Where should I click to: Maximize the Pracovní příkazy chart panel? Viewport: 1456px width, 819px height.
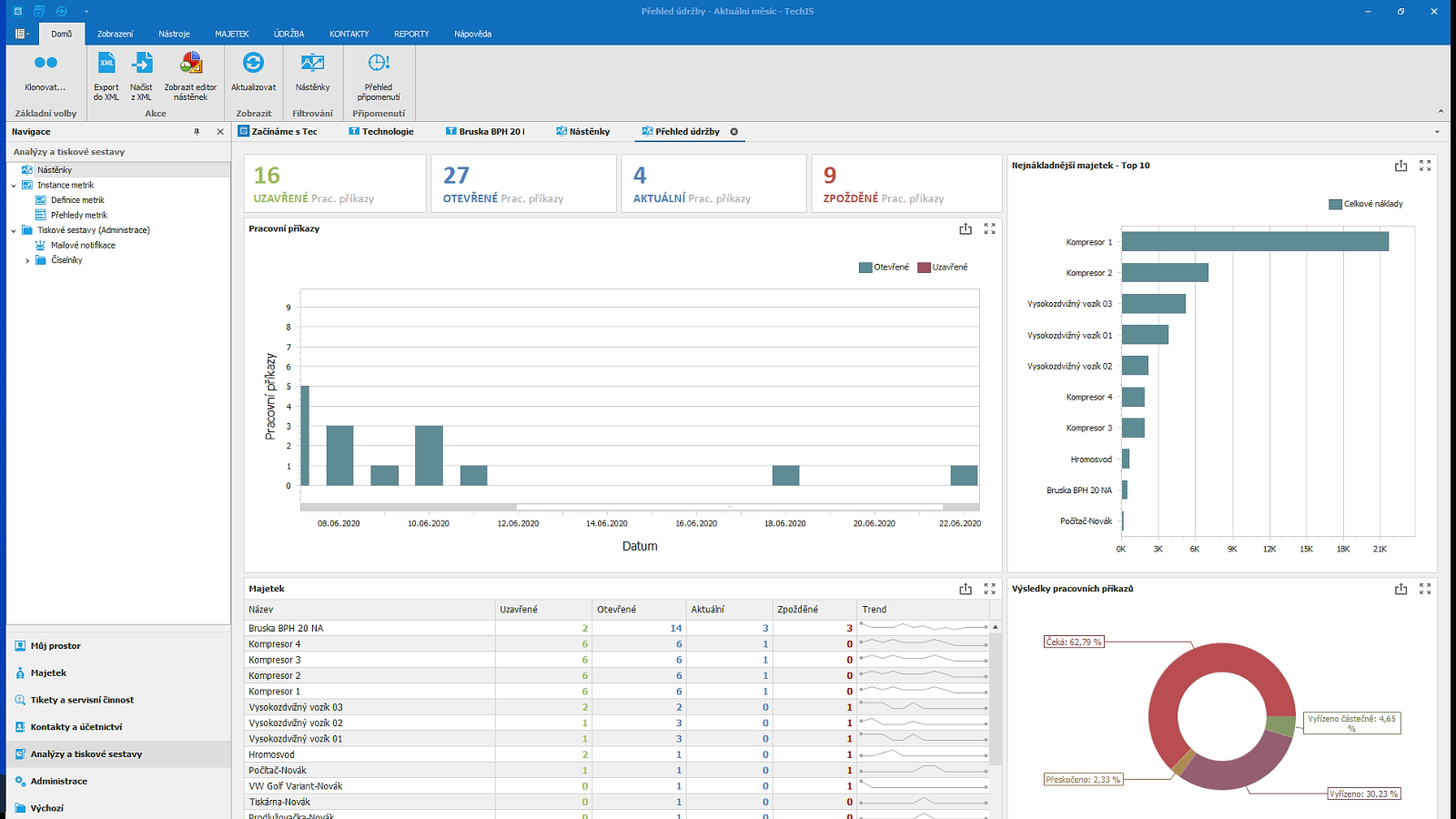pos(990,229)
